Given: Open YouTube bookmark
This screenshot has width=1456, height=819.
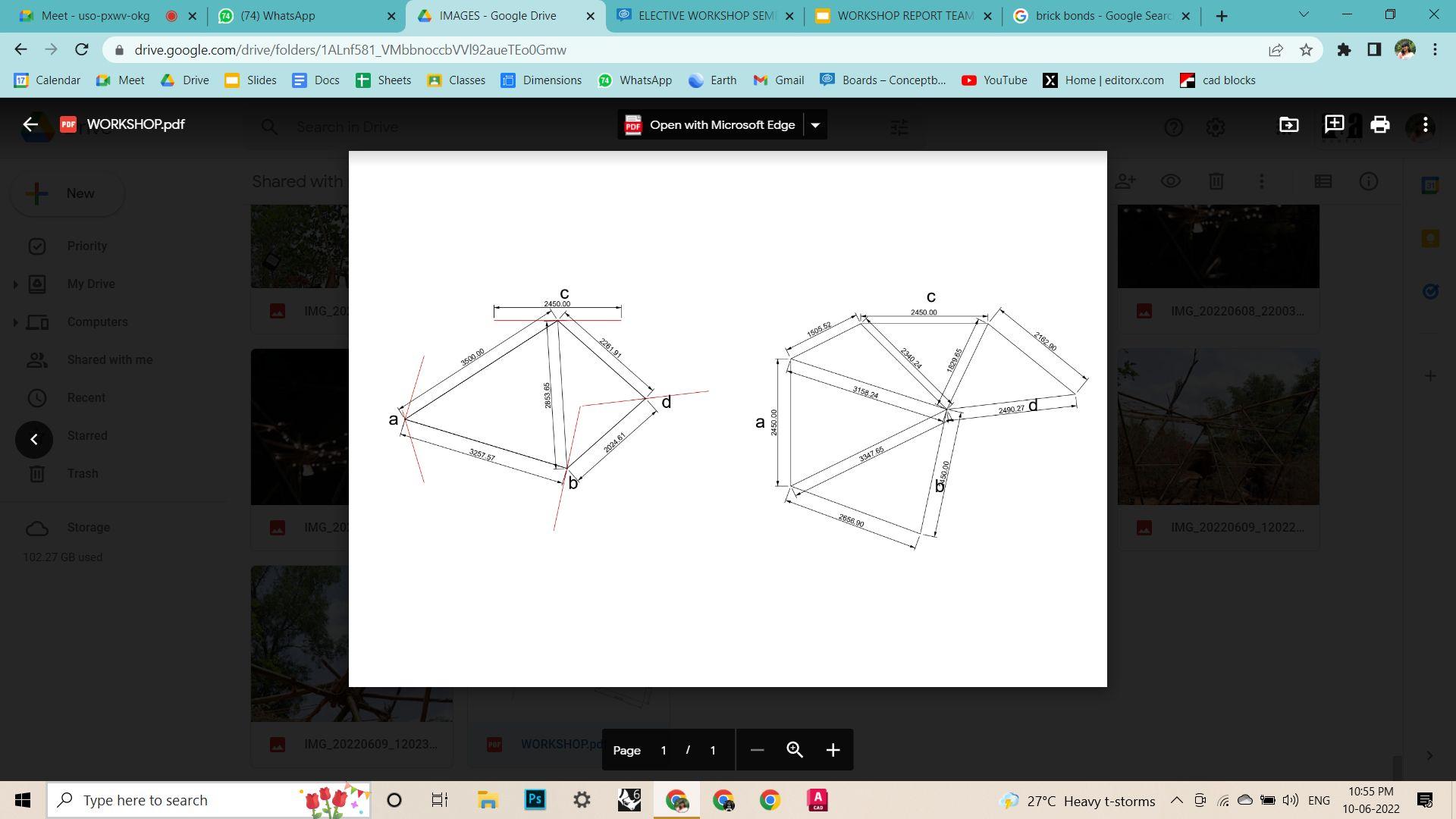Looking at the screenshot, I should click(994, 80).
